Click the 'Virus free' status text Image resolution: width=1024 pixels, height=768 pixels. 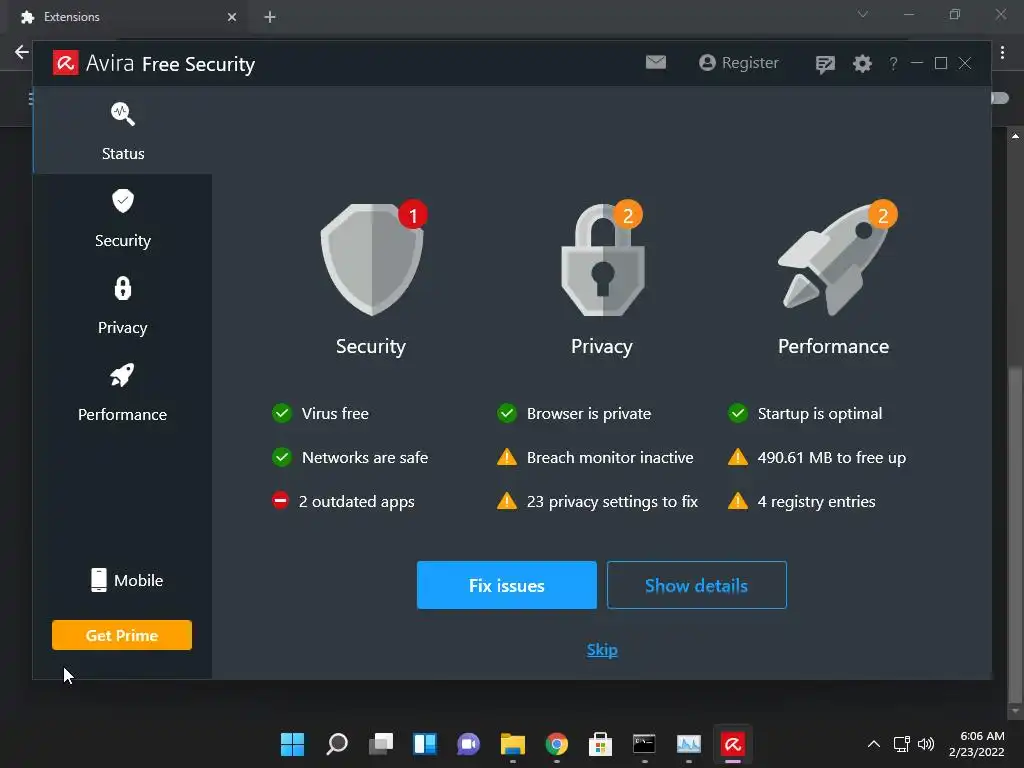tap(335, 413)
